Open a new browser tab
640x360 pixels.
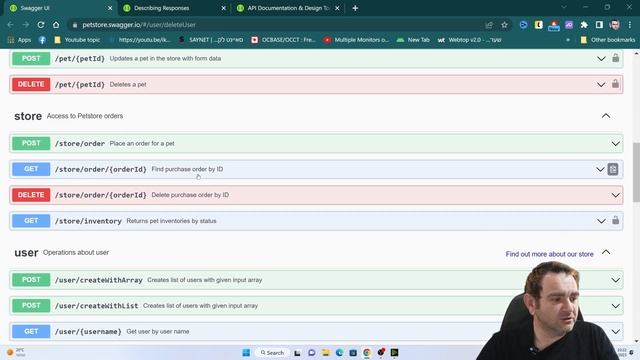coord(355,8)
